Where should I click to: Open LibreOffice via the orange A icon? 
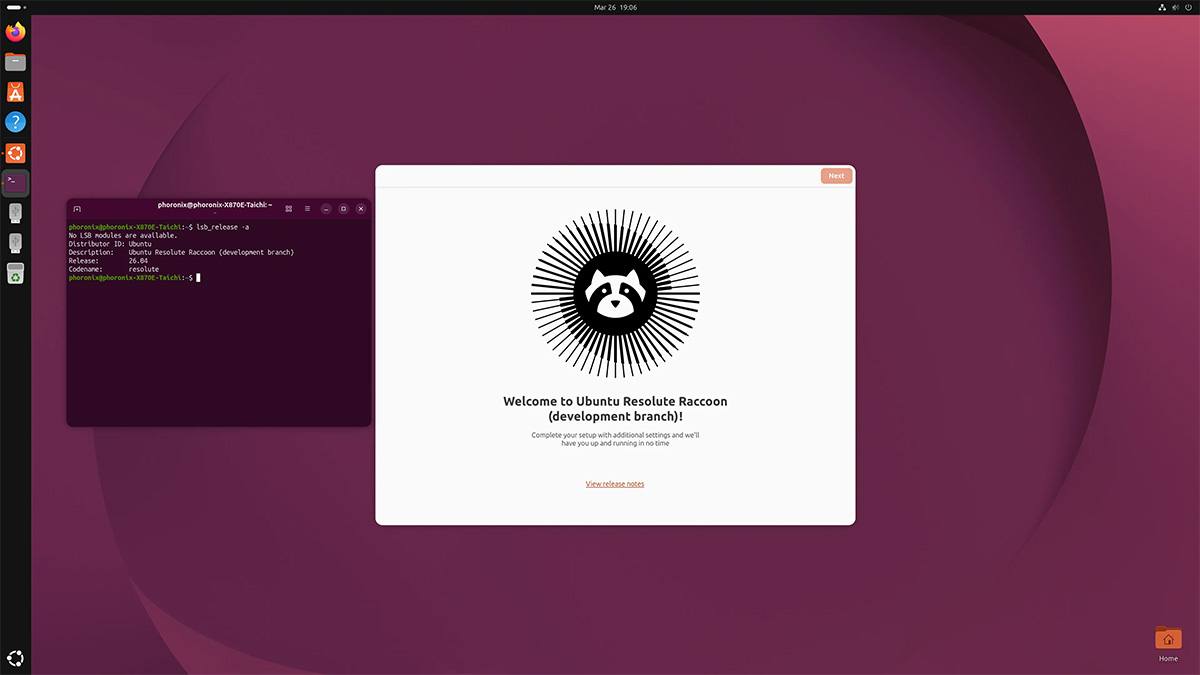point(15,91)
